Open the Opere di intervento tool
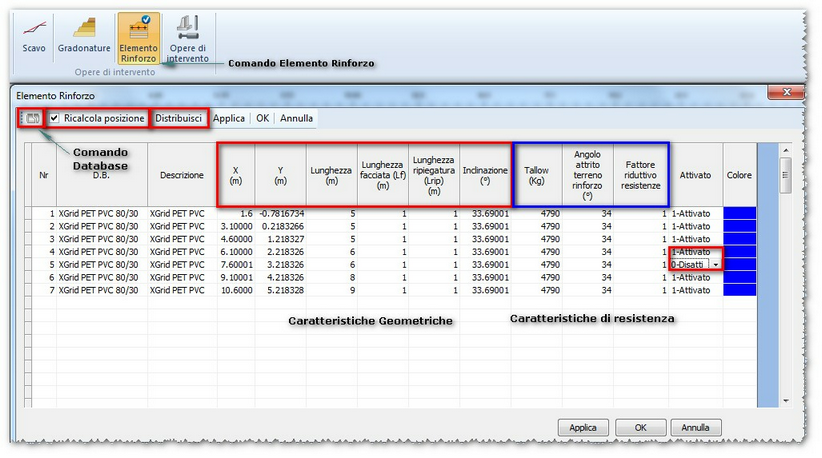Viewport: 822px width, 458px height. click(187, 39)
